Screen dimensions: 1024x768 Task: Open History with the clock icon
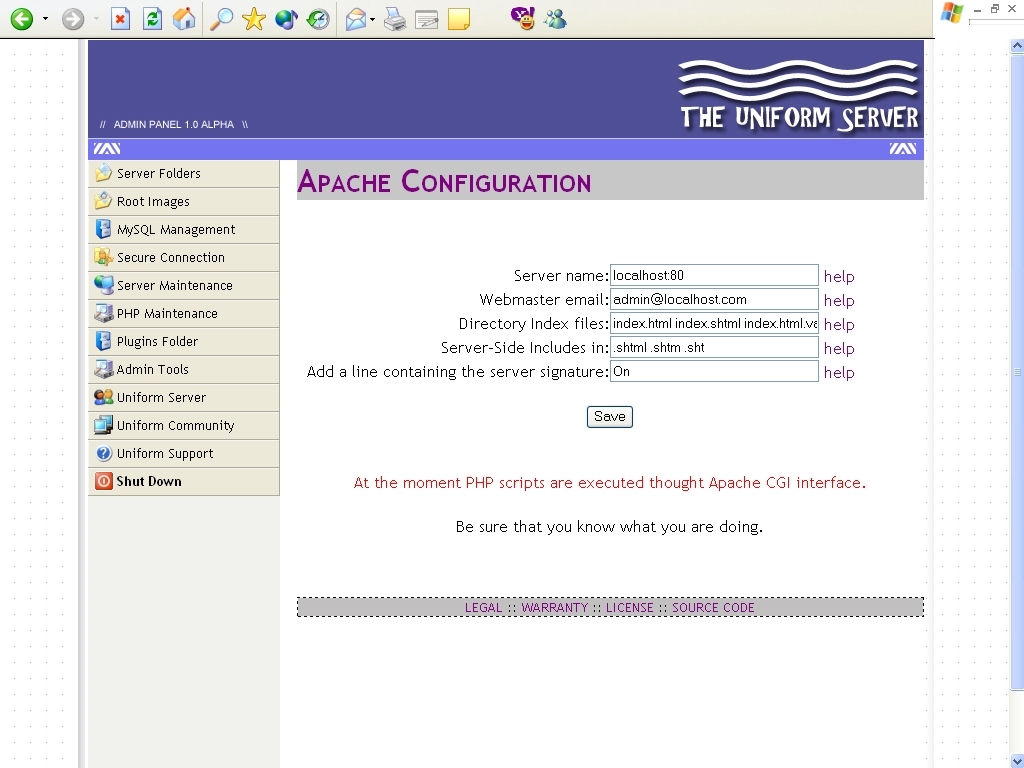pos(318,19)
